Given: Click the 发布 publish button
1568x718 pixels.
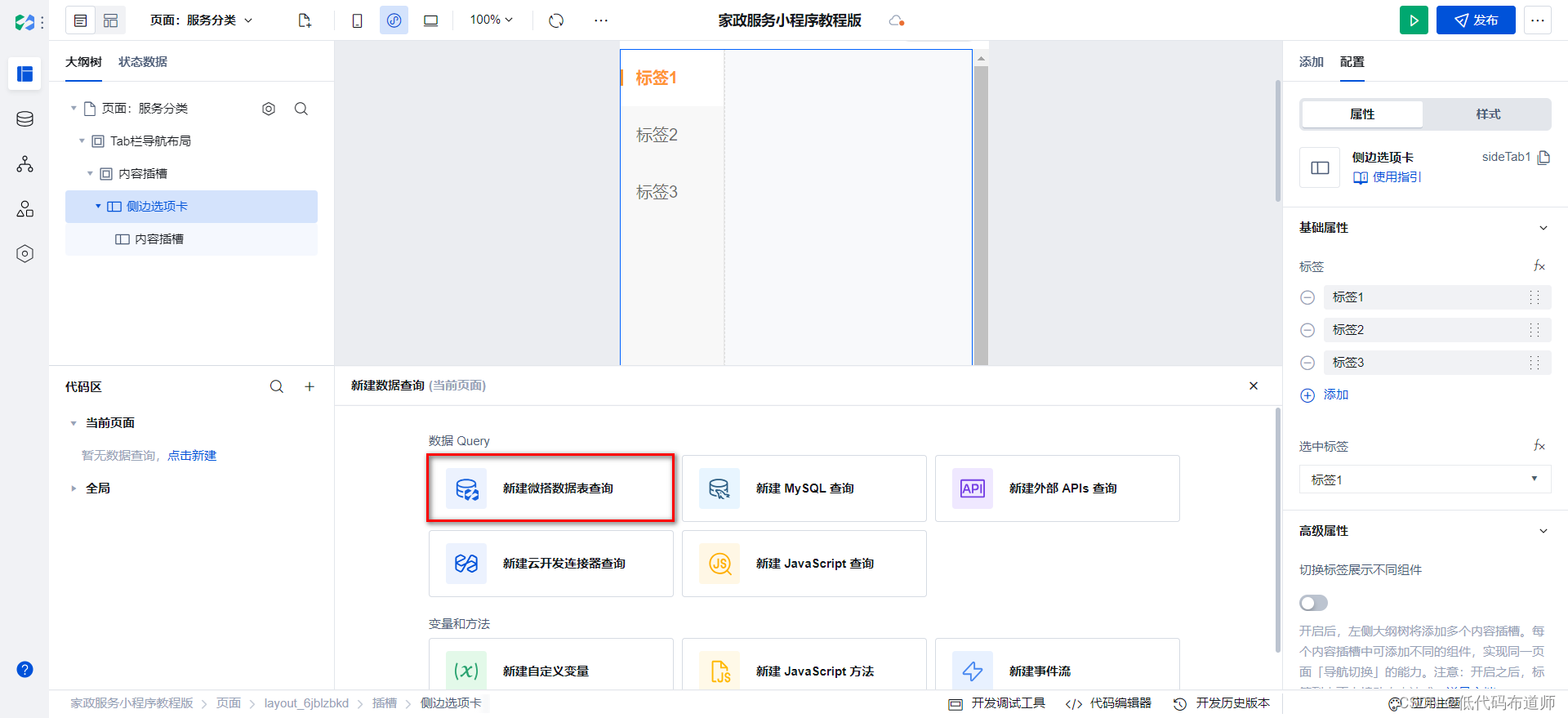Looking at the screenshot, I should pos(1476,20).
